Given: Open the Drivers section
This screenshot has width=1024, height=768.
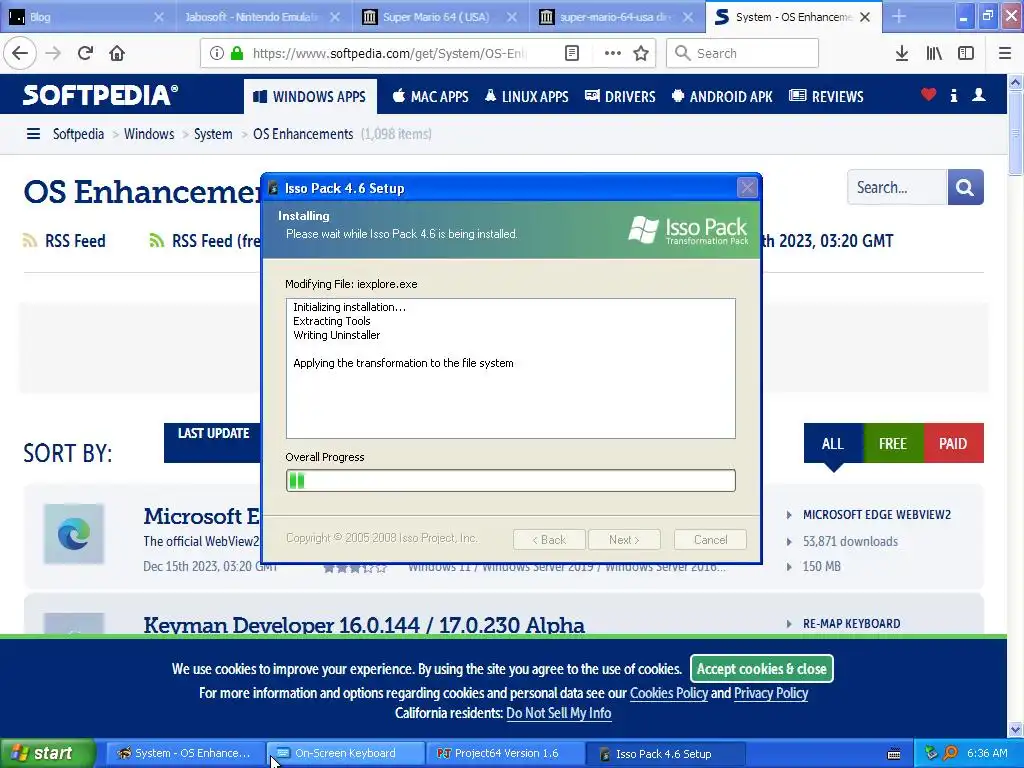Looking at the screenshot, I should (620, 96).
